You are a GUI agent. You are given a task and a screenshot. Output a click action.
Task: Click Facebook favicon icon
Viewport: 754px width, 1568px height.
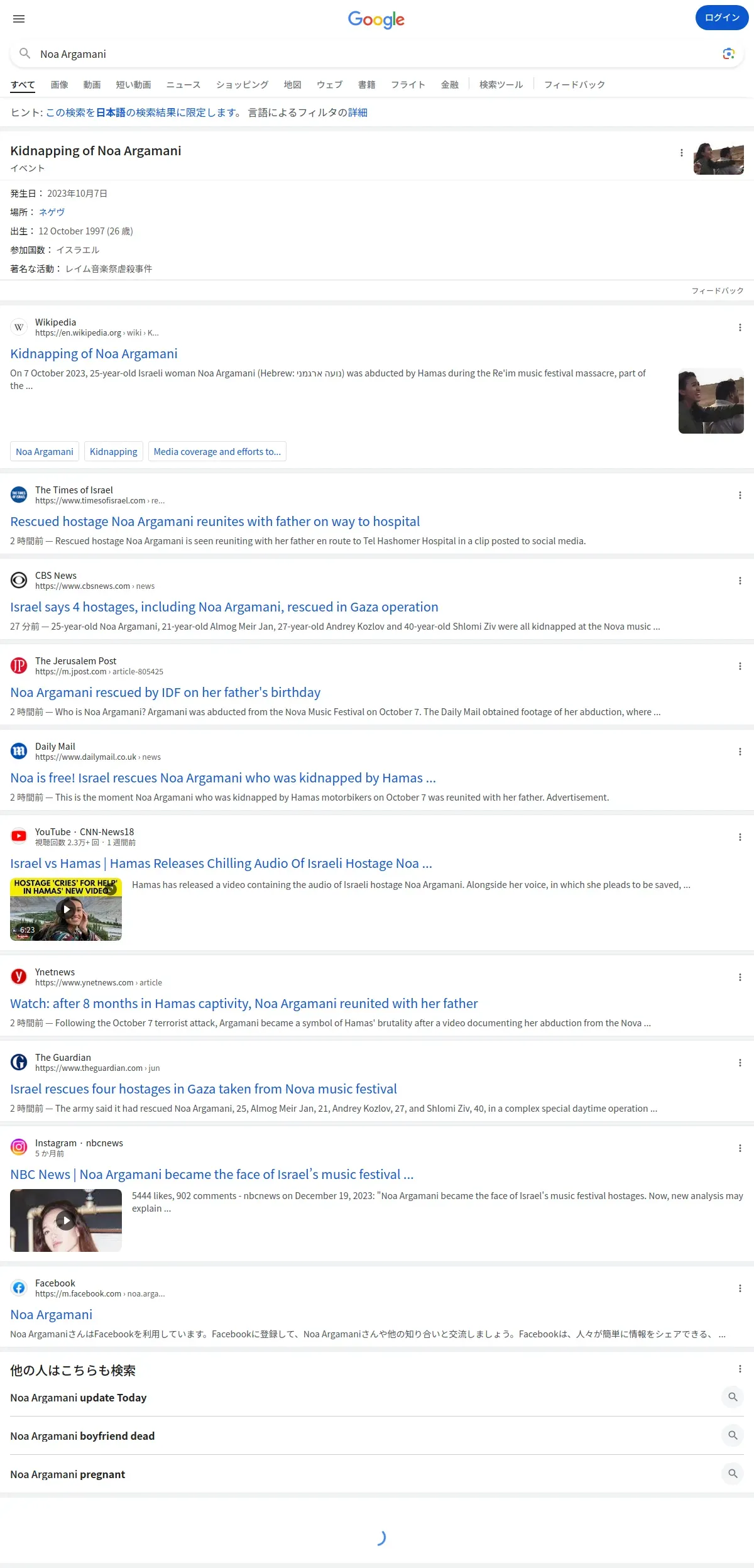click(x=19, y=1288)
